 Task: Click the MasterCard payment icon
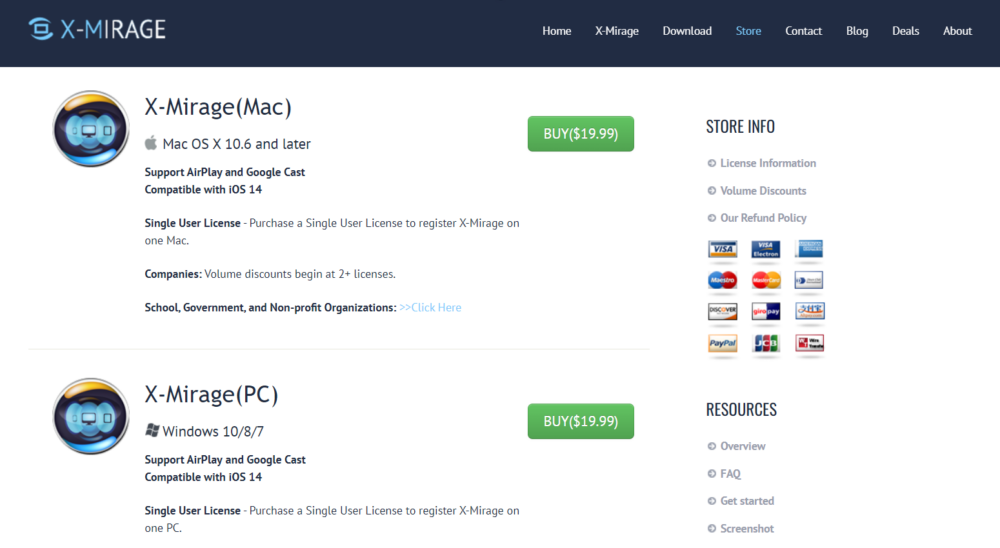766,280
